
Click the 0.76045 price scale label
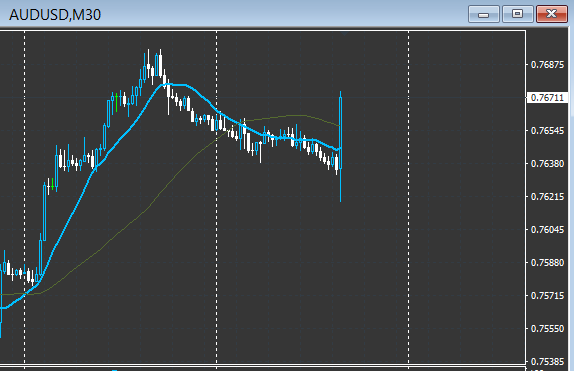pyautogui.click(x=547, y=230)
